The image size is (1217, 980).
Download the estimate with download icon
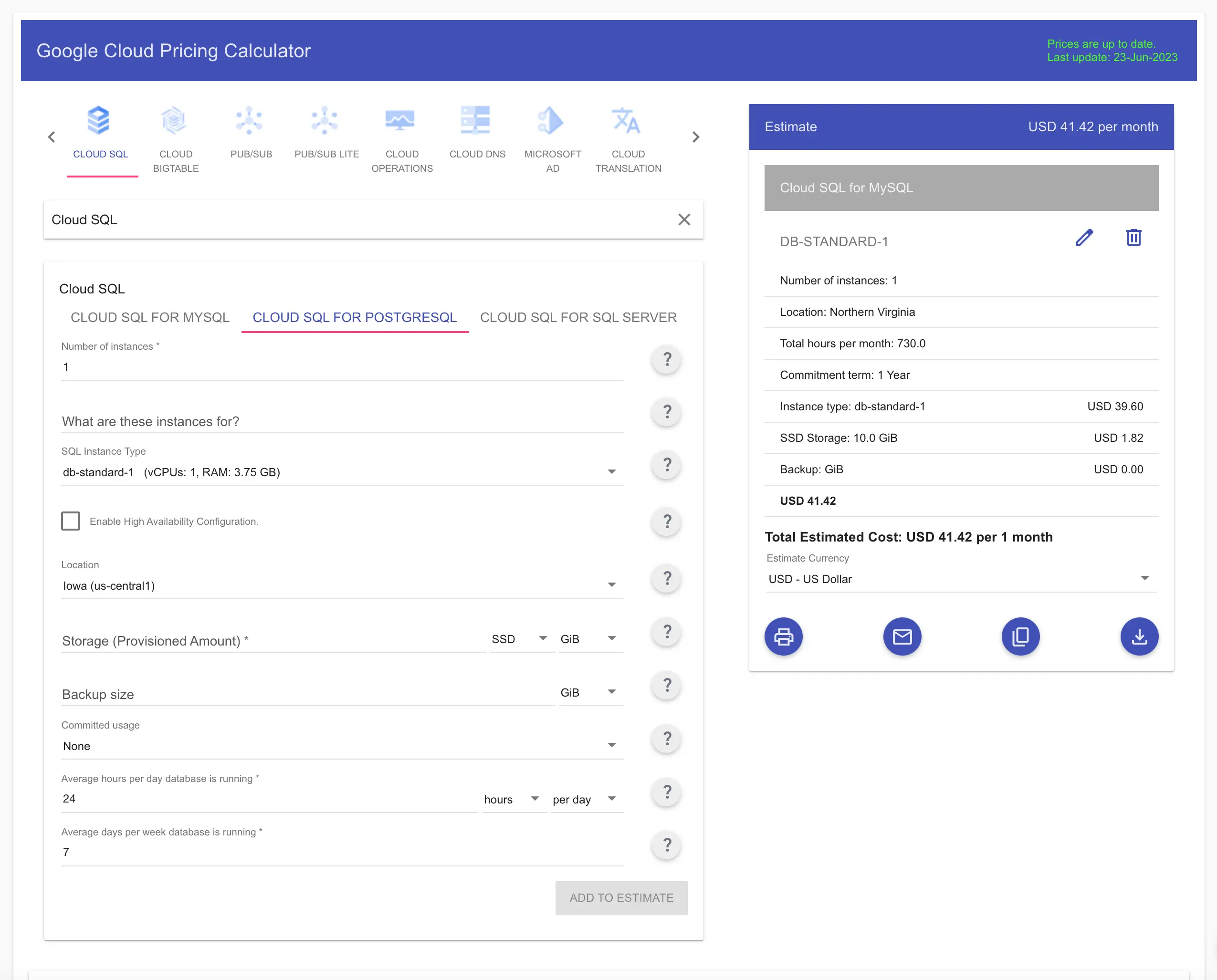pos(1139,637)
